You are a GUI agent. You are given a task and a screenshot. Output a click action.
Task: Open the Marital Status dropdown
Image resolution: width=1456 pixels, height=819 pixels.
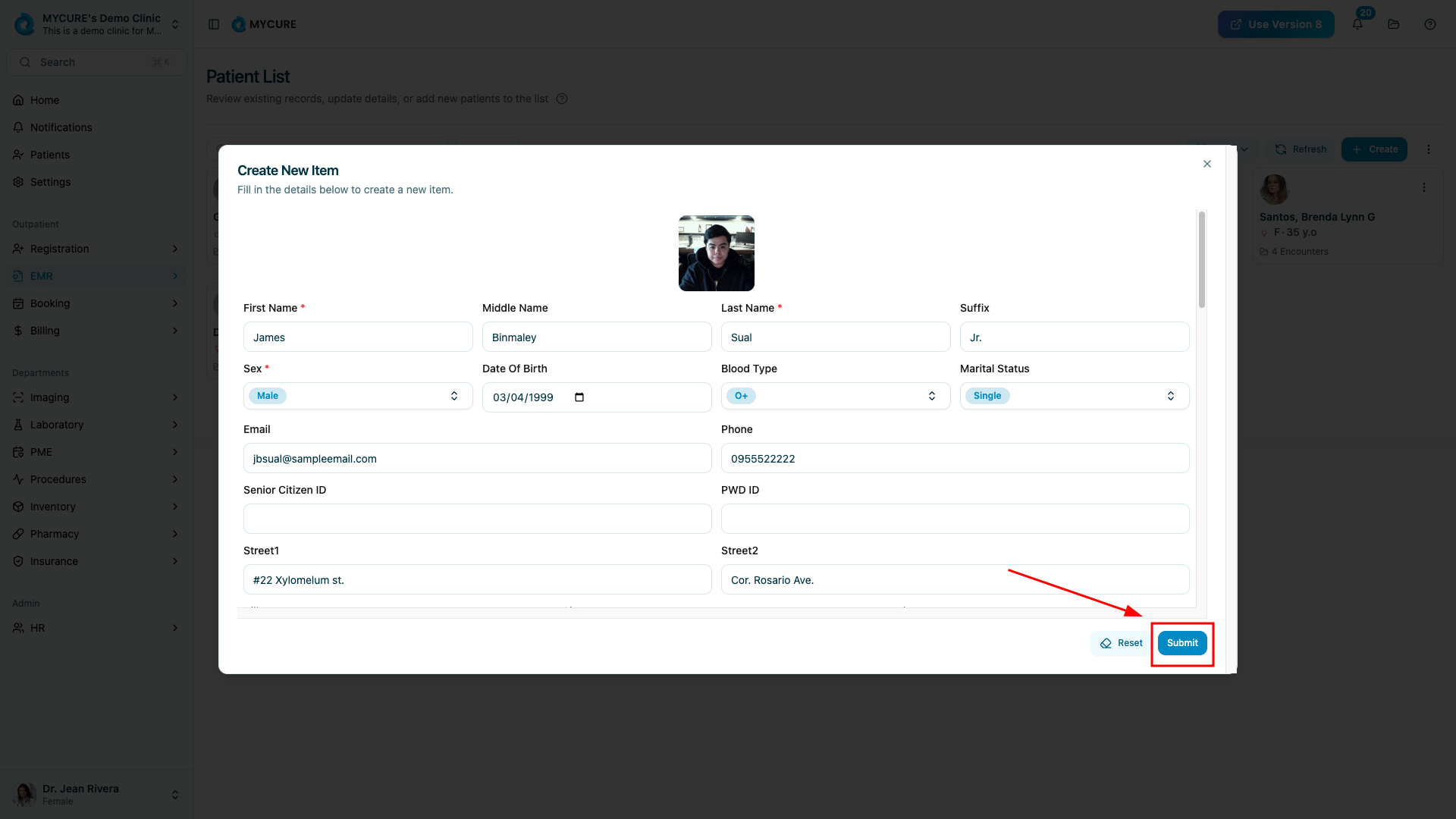(x=1075, y=396)
